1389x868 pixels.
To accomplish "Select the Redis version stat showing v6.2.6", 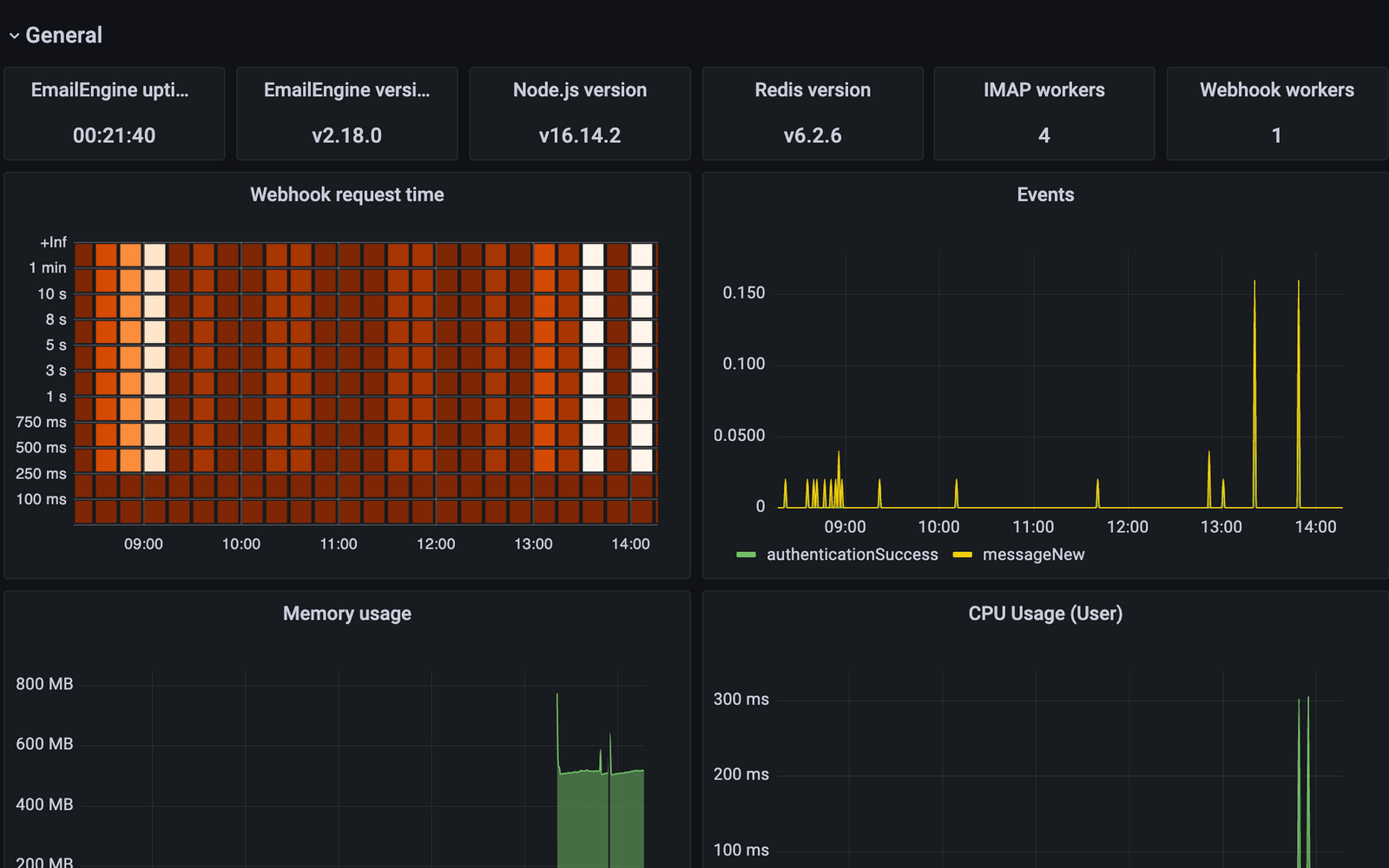I will 812,114.
